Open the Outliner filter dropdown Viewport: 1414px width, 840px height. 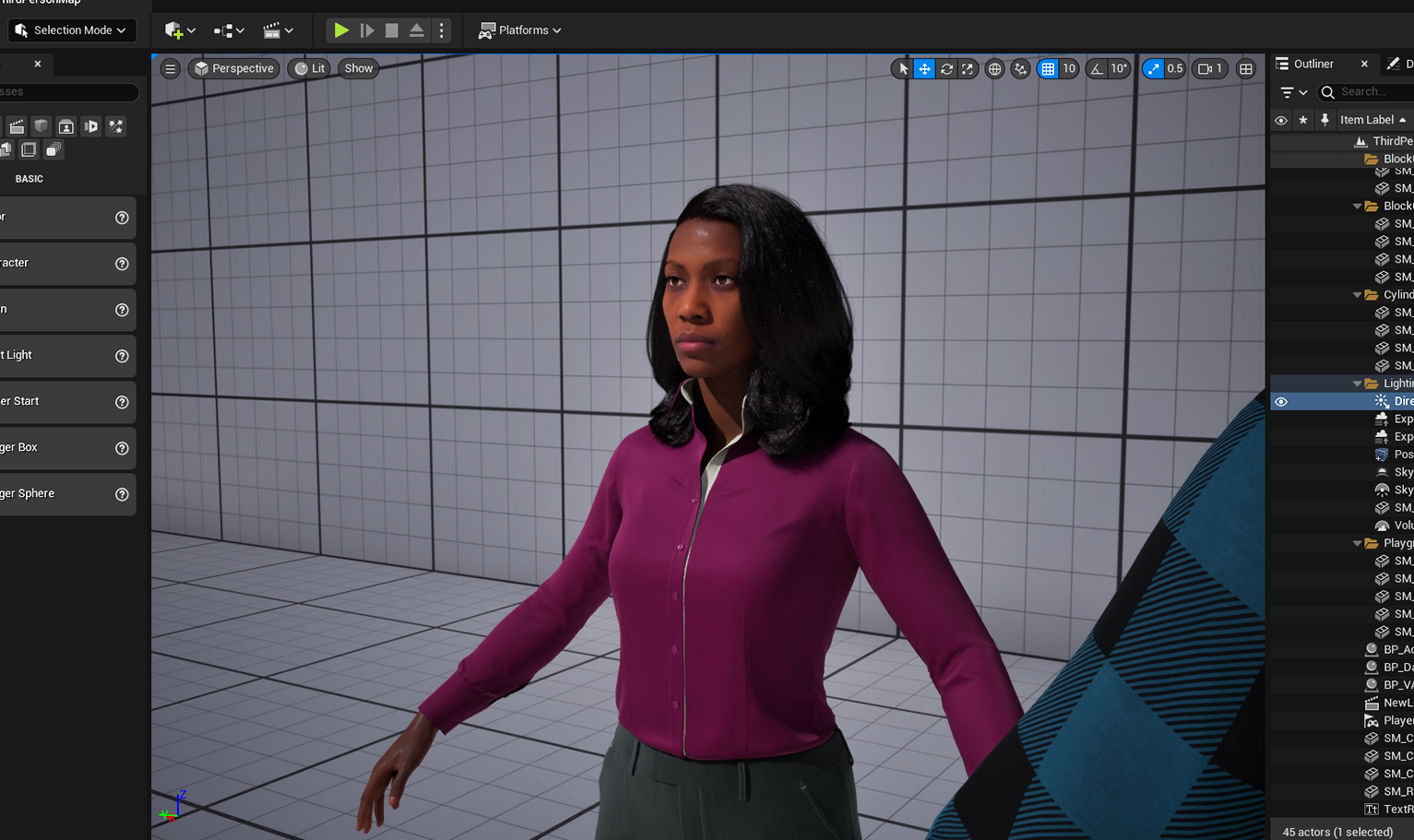(1294, 92)
